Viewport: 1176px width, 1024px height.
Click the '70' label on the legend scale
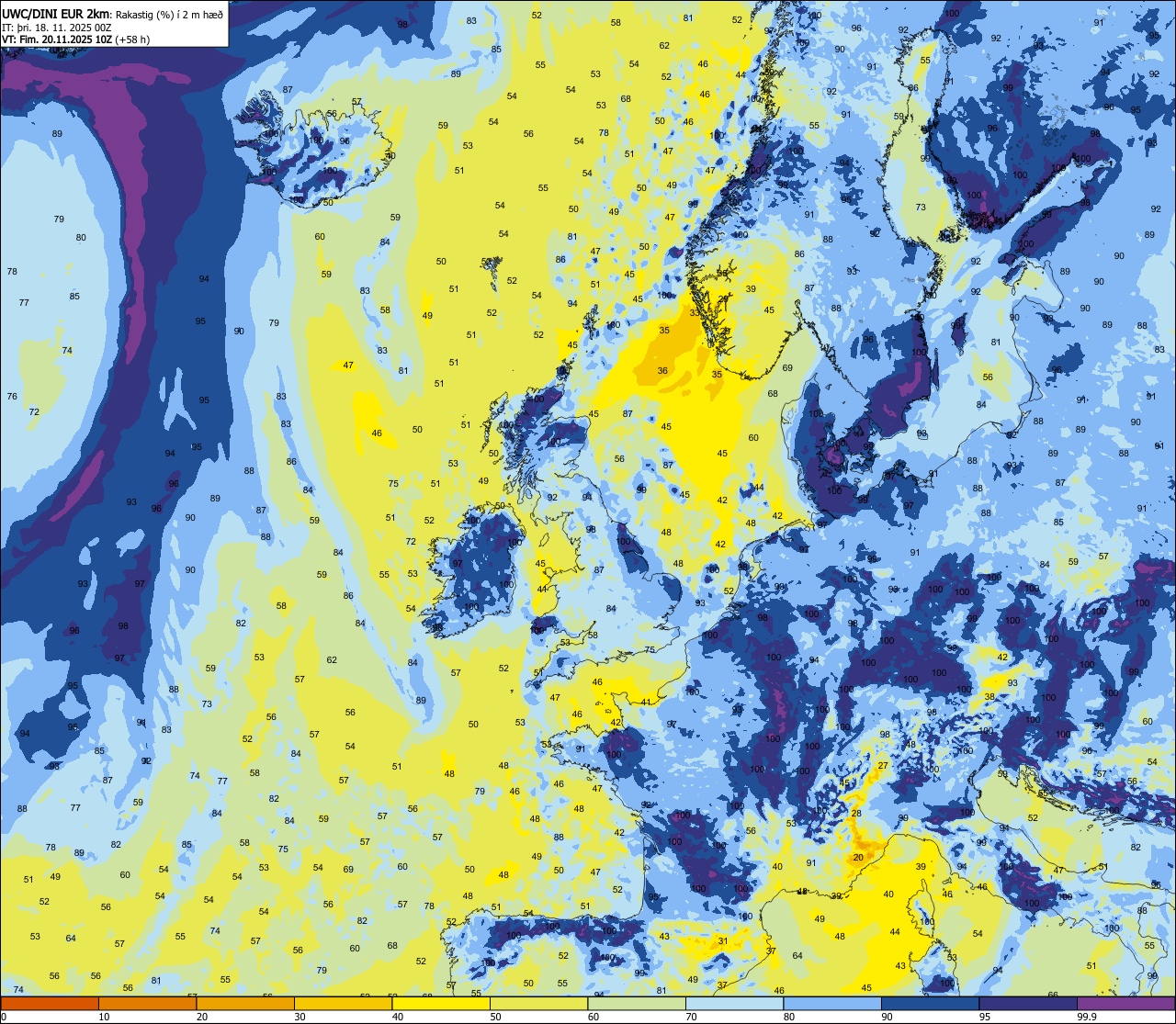(691, 1017)
